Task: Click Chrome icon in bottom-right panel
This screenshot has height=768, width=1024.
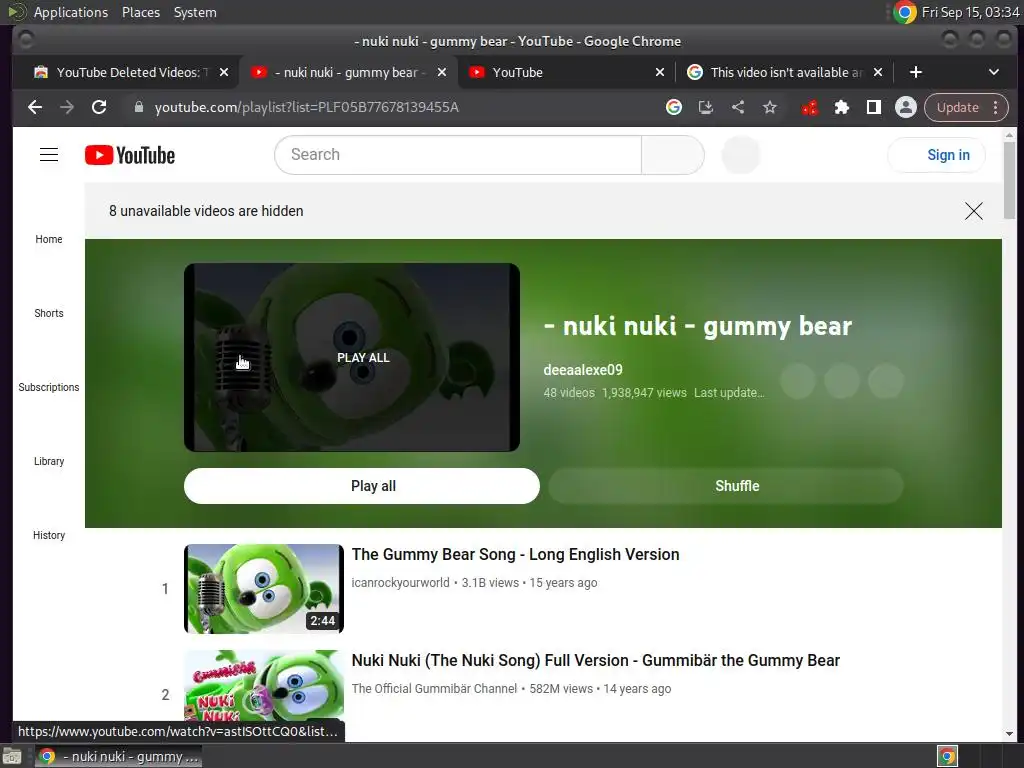Action: point(947,756)
